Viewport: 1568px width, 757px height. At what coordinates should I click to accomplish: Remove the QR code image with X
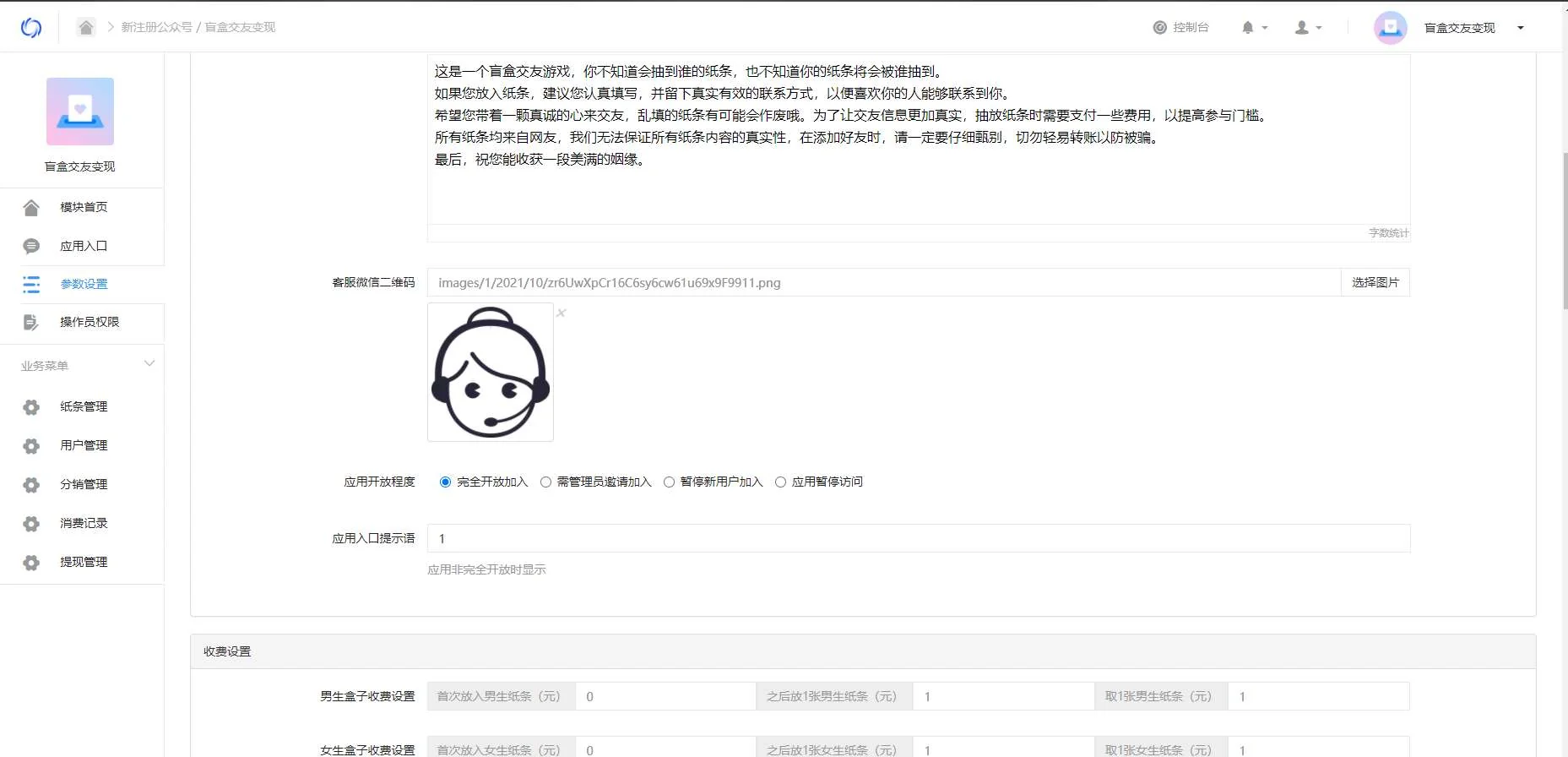pos(562,313)
